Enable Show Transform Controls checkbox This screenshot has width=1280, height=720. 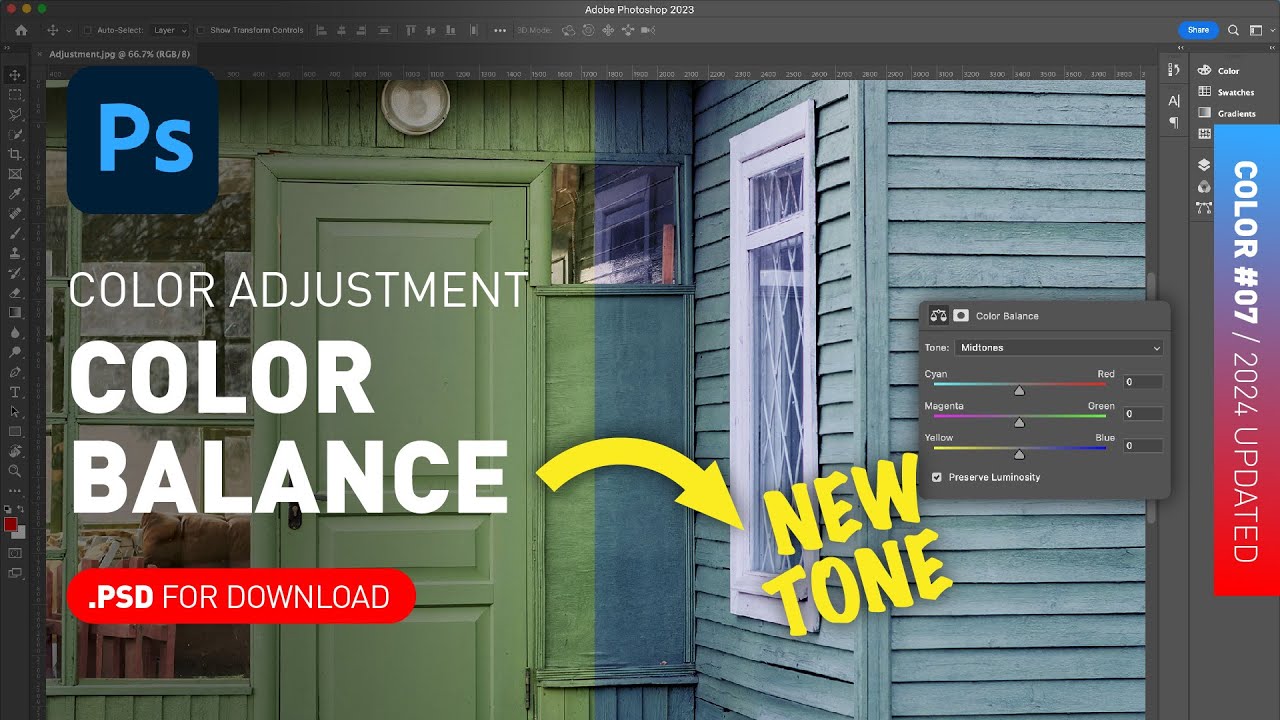200,30
